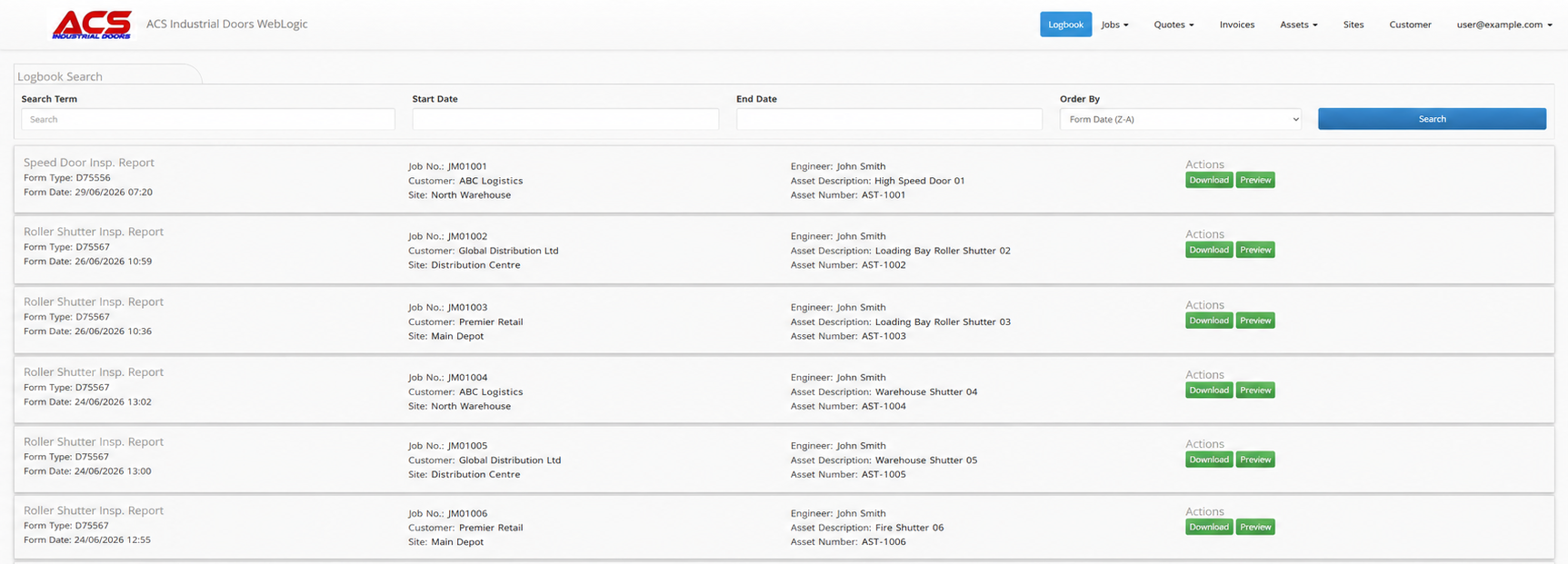The image size is (1568, 564).
Task: Preview the JM01002 report
Action: (1255, 250)
